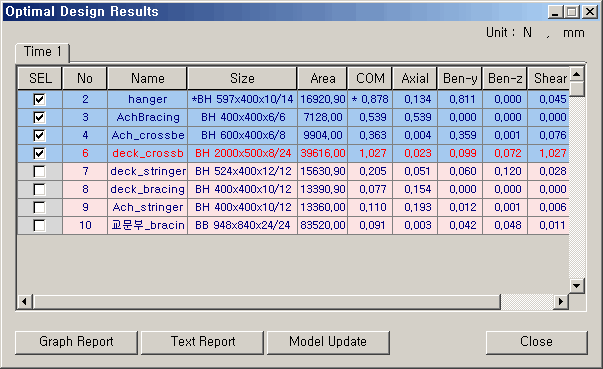Image resolution: width=603 pixels, height=369 pixels.
Task: Click Ben-y value '0,811'
Action: click(x=460, y=100)
